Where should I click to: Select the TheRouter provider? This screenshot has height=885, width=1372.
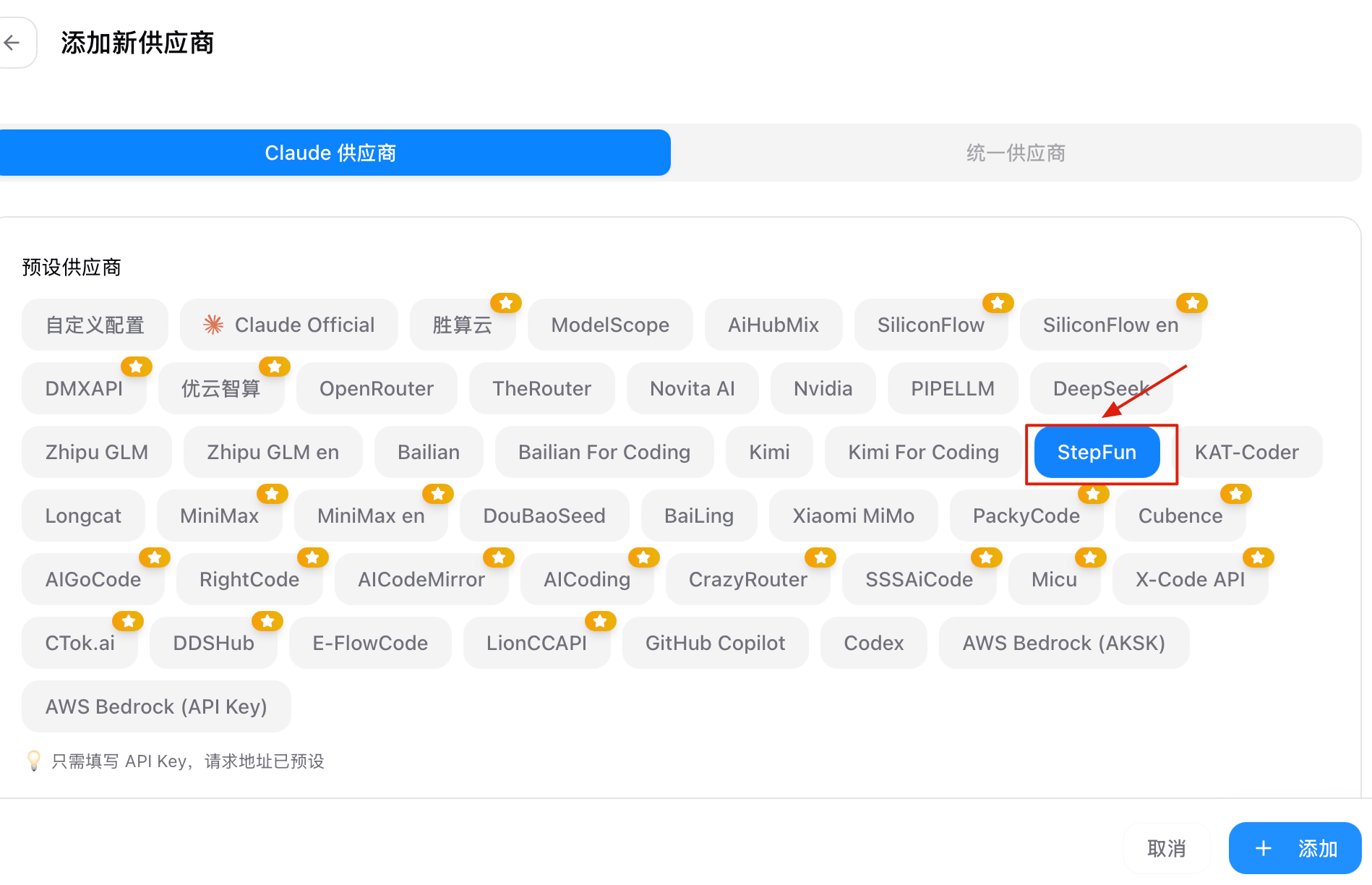tap(542, 388)
